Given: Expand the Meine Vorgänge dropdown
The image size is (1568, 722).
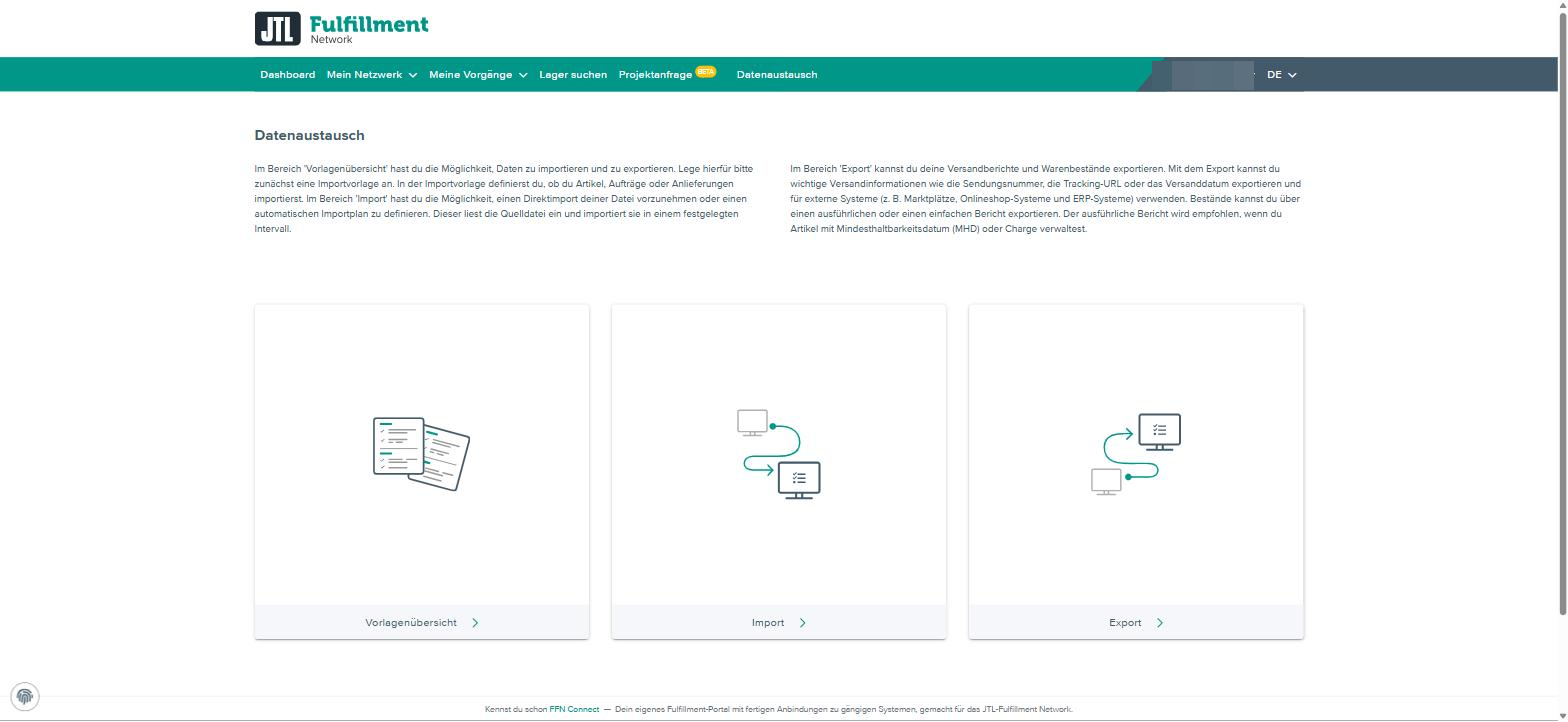Looking at the screenshot, I should (x=478, y=75).
